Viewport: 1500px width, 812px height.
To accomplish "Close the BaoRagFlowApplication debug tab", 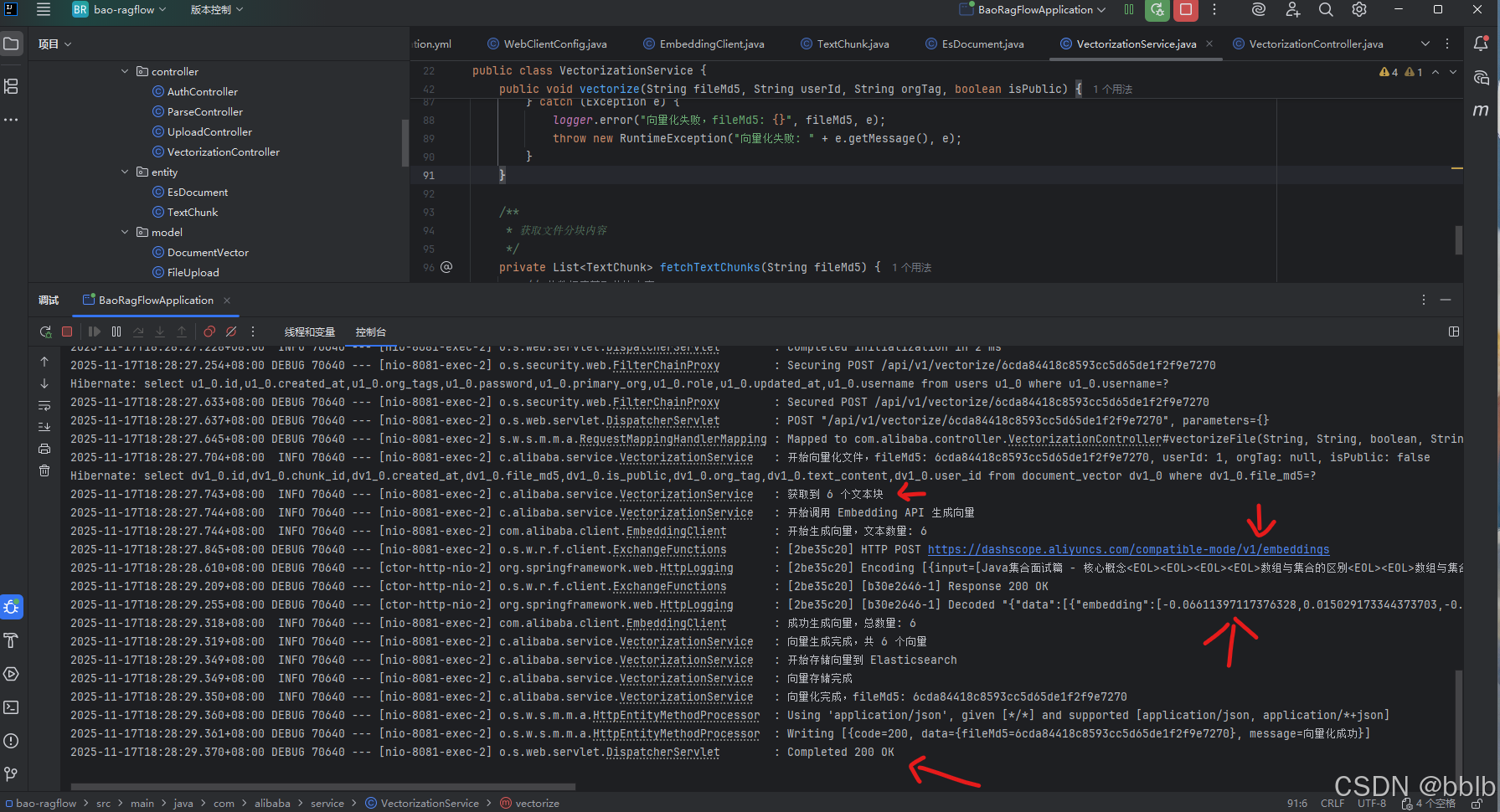I will [x=227, y=301].
